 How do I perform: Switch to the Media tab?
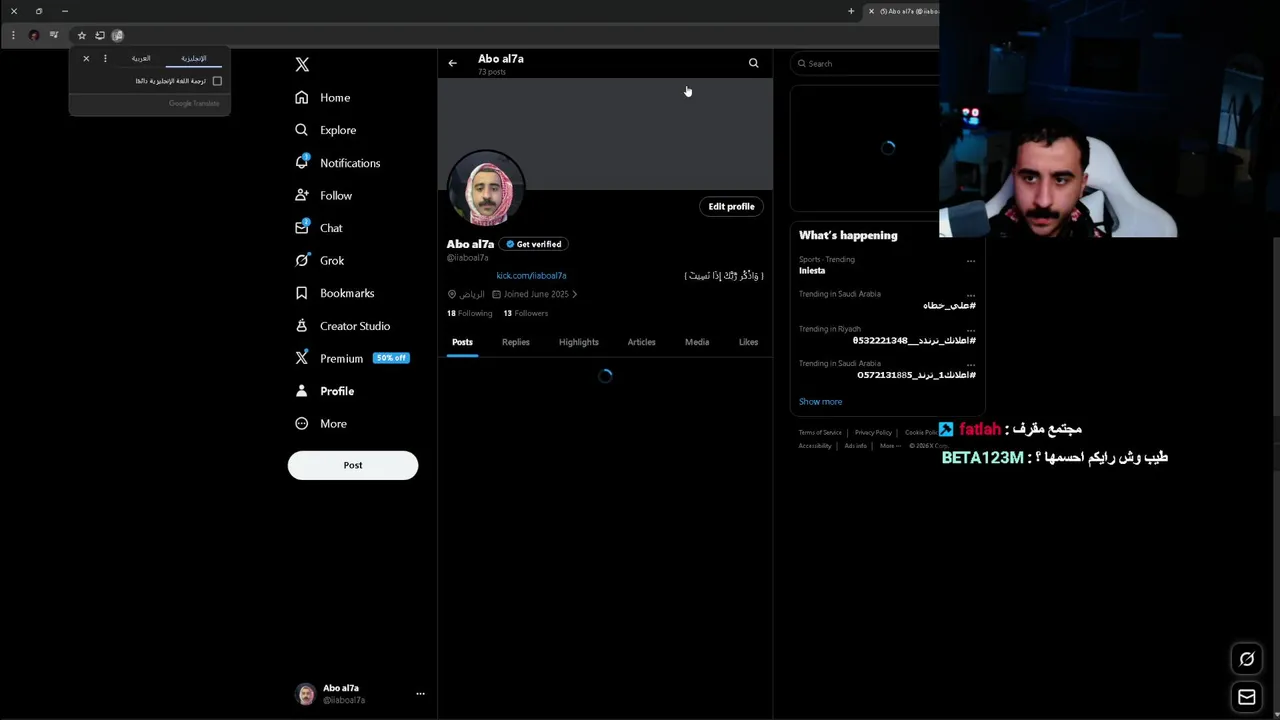[697, 342]
